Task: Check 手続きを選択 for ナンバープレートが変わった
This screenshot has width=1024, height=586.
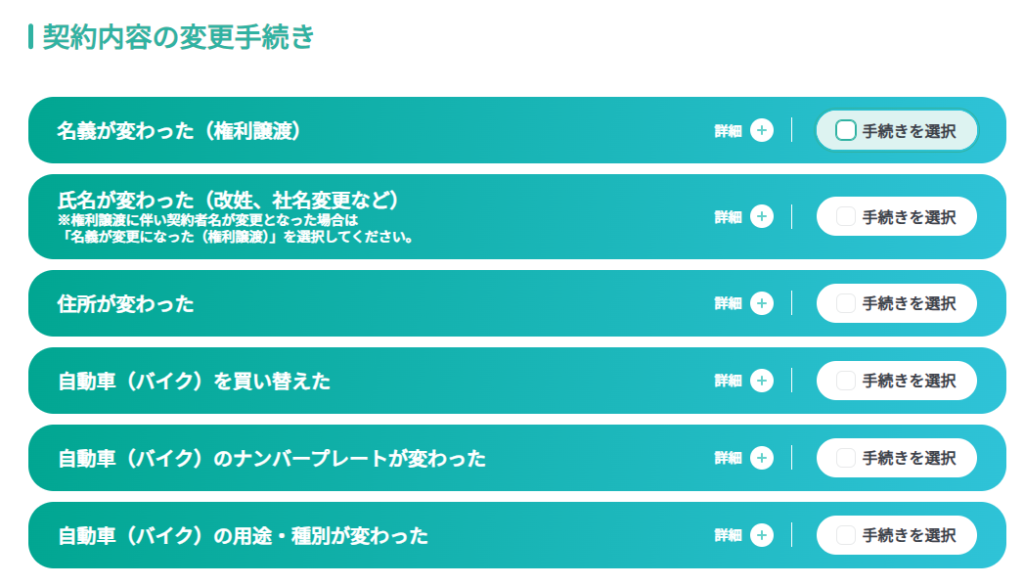Action: pos(846,458)
